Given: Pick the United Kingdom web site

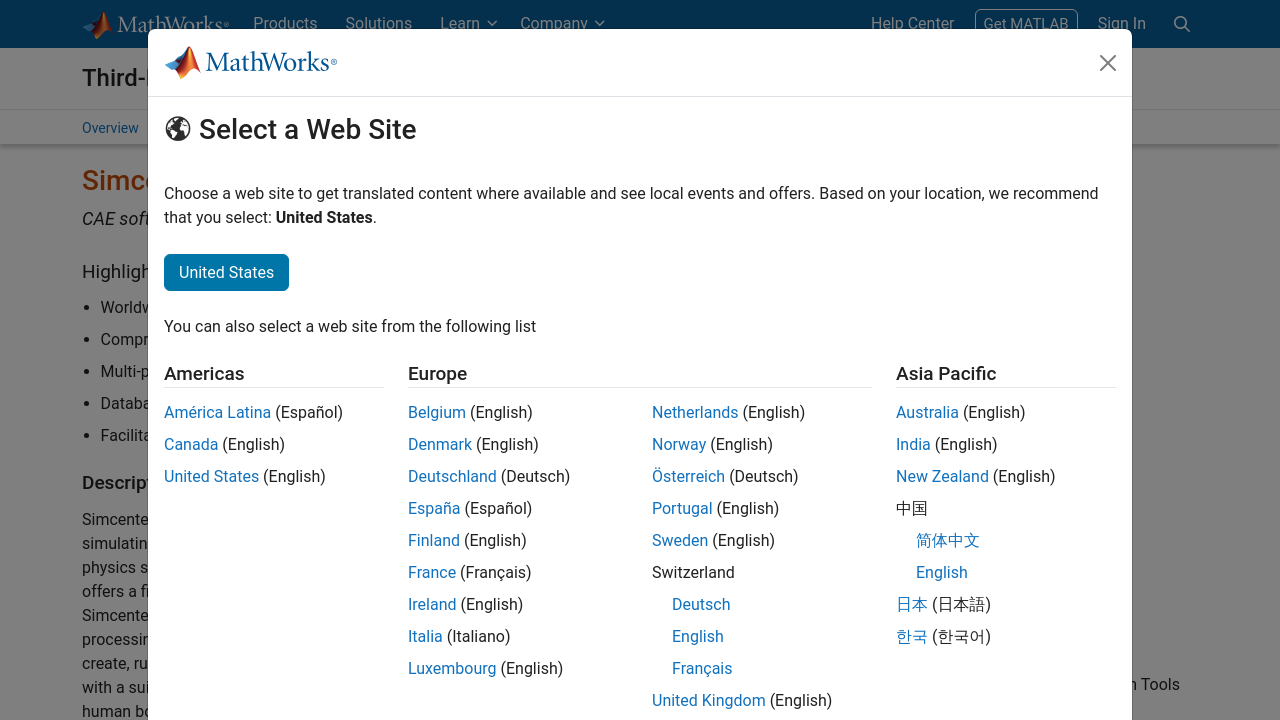Looking at the screenshot, I should pyautogui.click(x=708, y=700).
